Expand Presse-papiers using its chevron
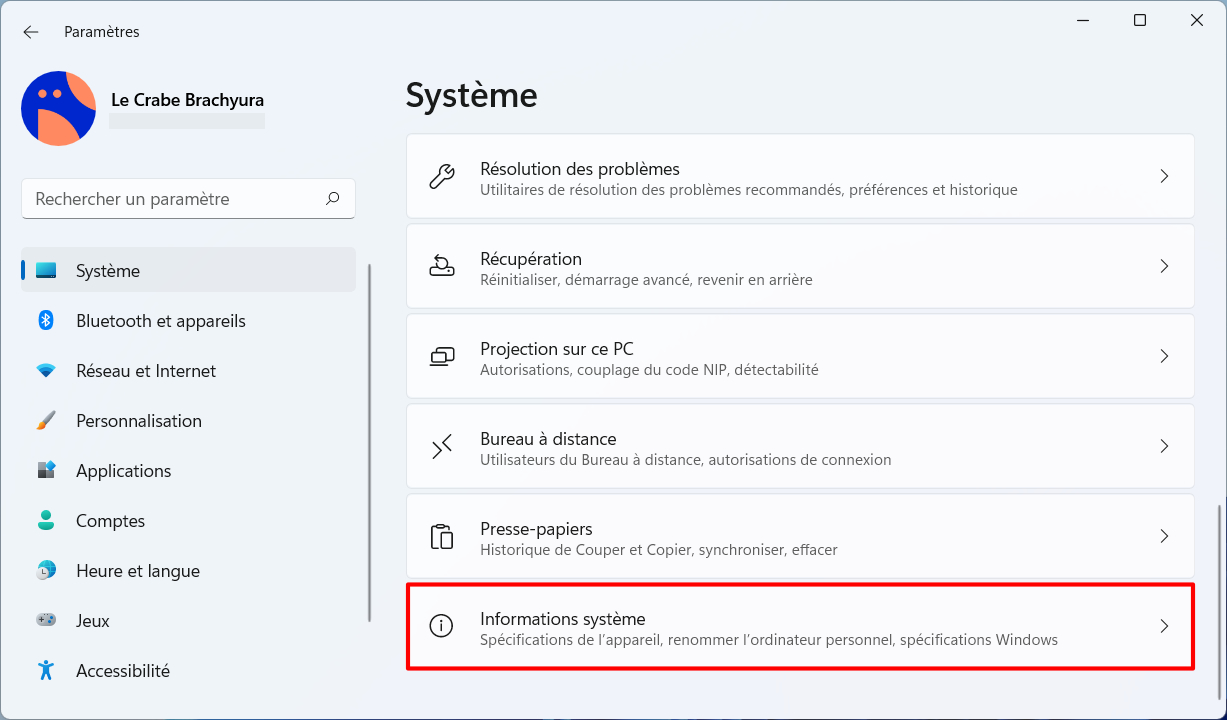Image resolution: width=1227 pixels, height=720 pixels. coord(1164,536)
